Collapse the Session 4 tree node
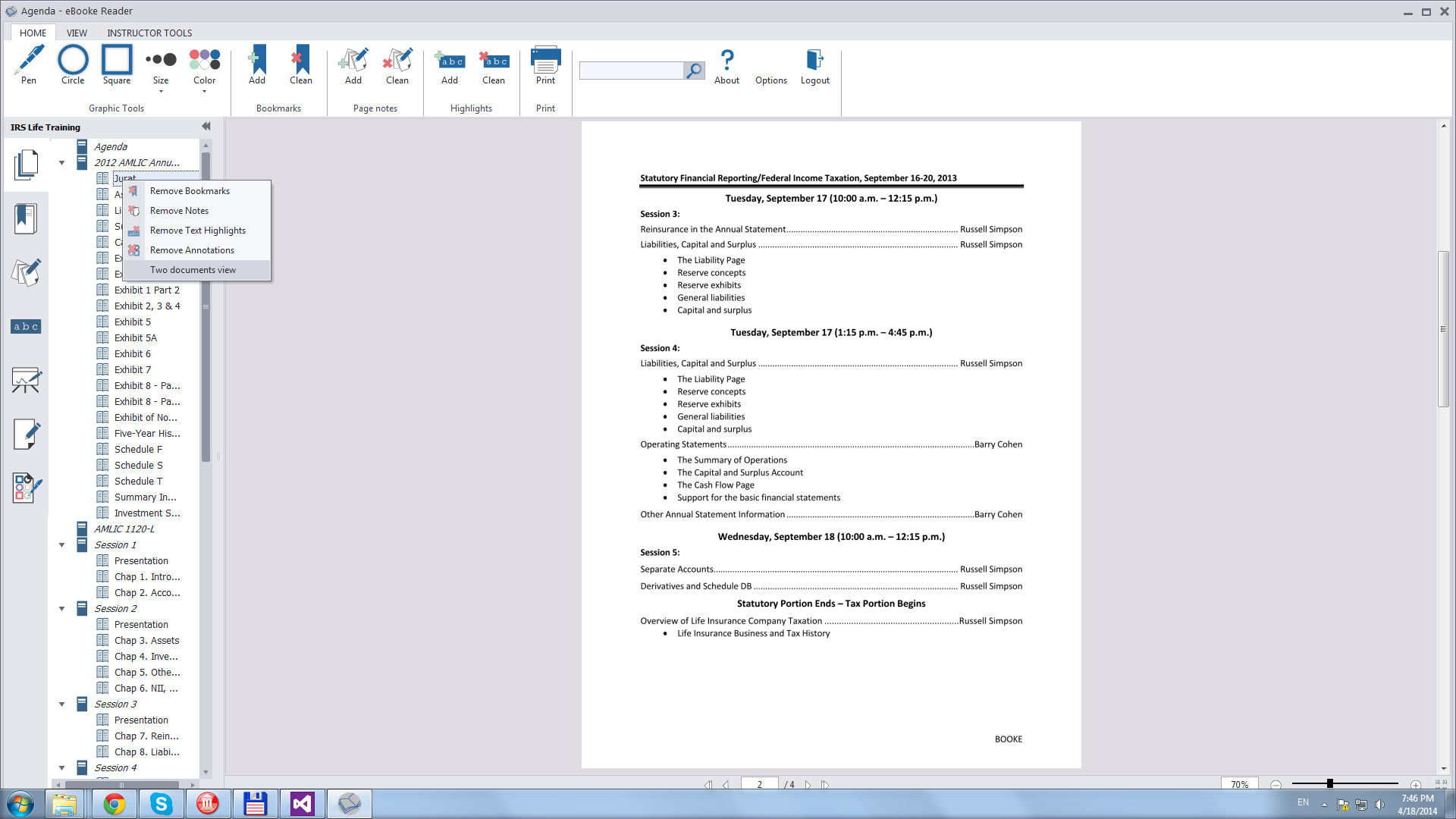 (x=62, y=768)
